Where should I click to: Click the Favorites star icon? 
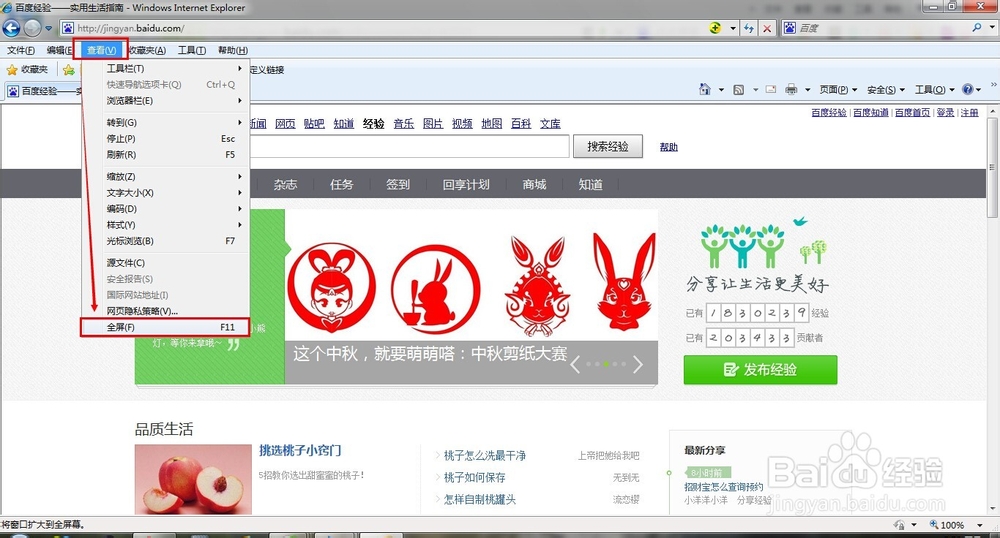pyautogui.click(x=11, y=69)
